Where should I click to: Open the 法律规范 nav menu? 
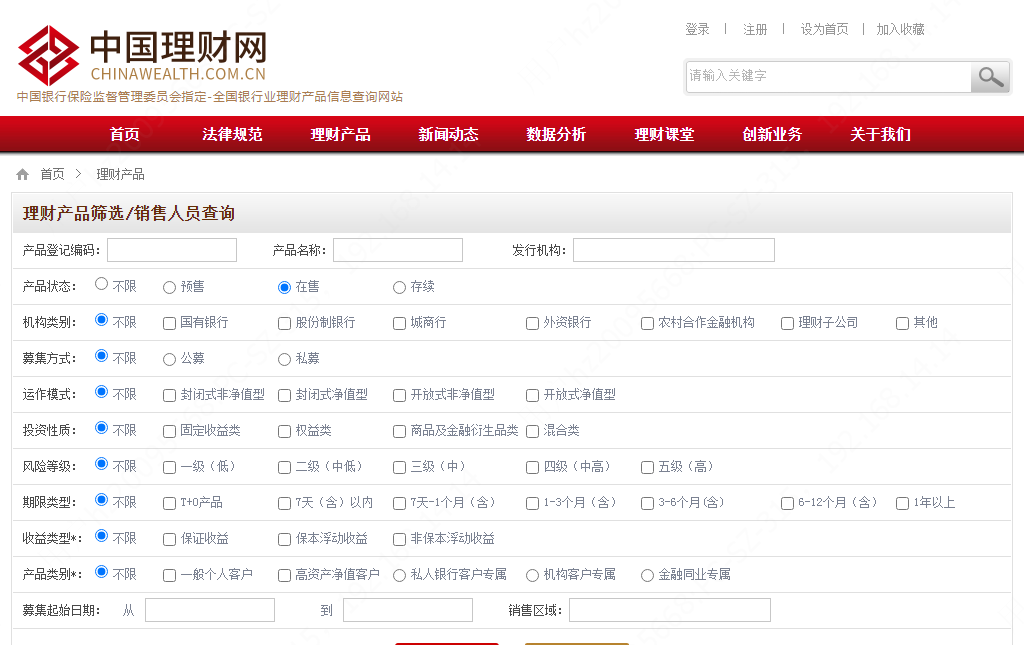pos(232,134)
